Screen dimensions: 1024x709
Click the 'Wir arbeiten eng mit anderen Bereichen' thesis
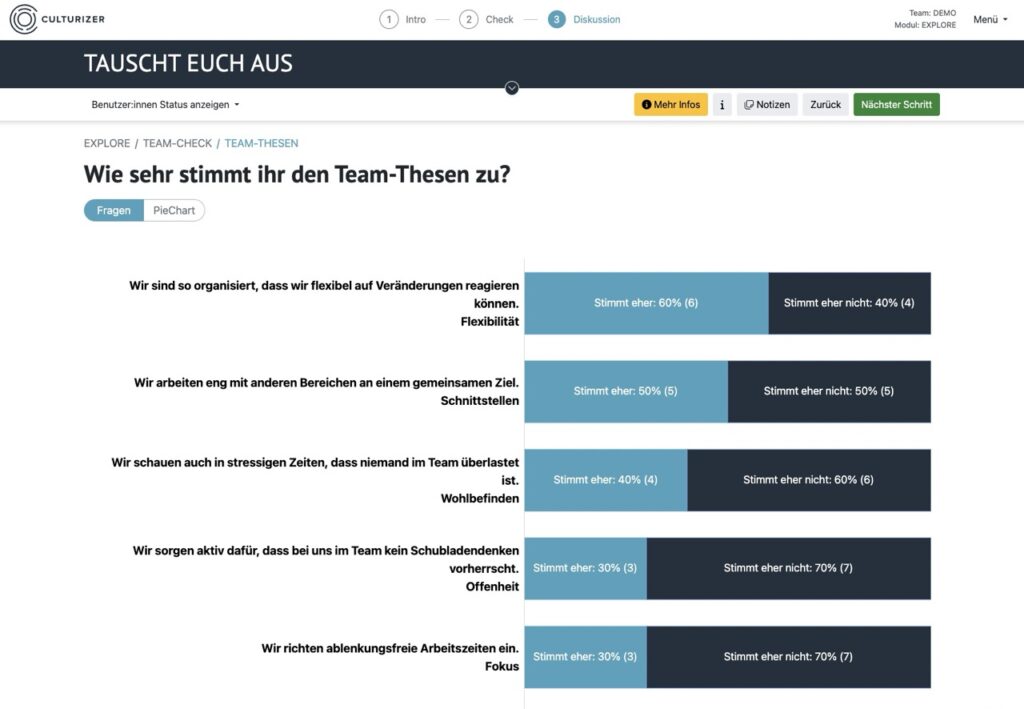click(x=327, y=383)
